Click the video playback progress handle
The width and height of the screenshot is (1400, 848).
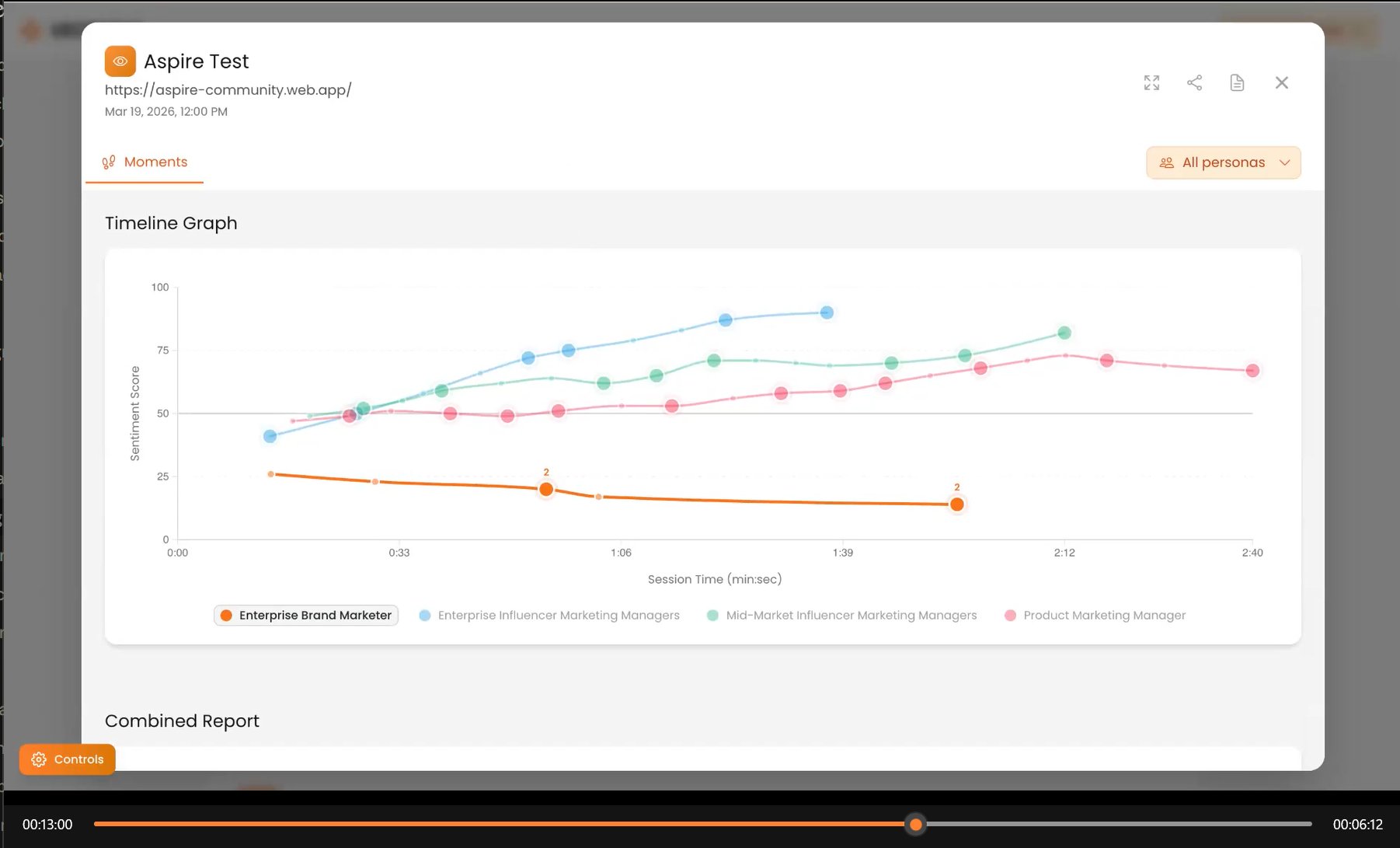(916, 824)
